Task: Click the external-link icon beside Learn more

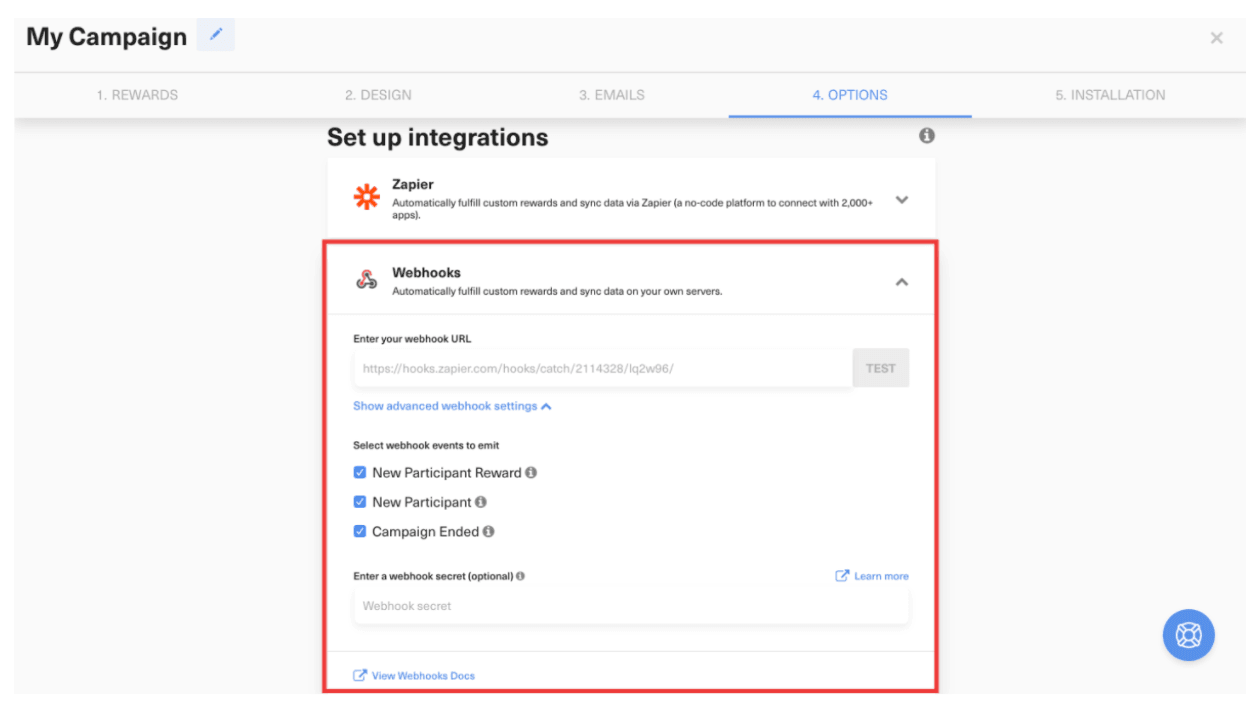Action: click(x=841, y=575)
